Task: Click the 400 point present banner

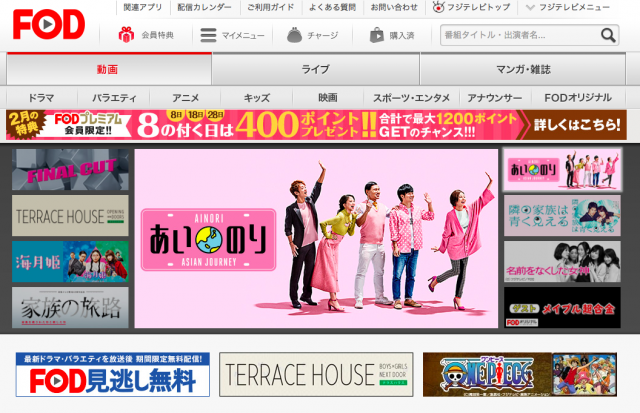Action: coord(316,125)
